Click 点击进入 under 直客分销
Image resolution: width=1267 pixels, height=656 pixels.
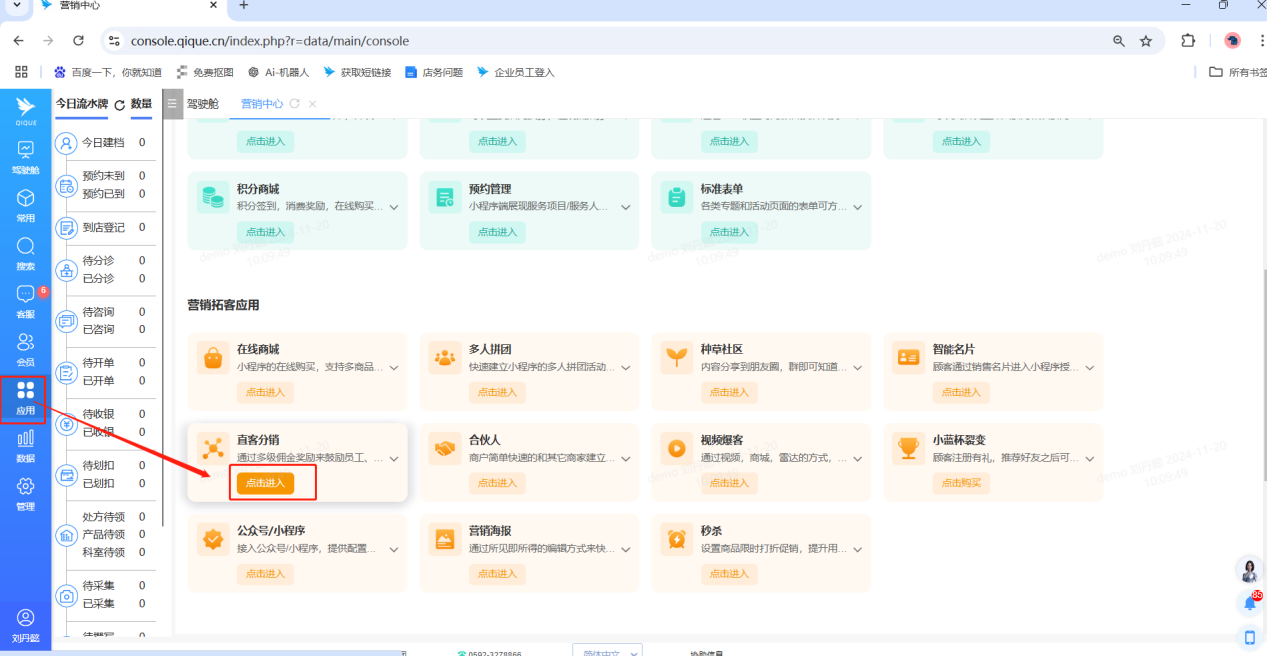265,483
